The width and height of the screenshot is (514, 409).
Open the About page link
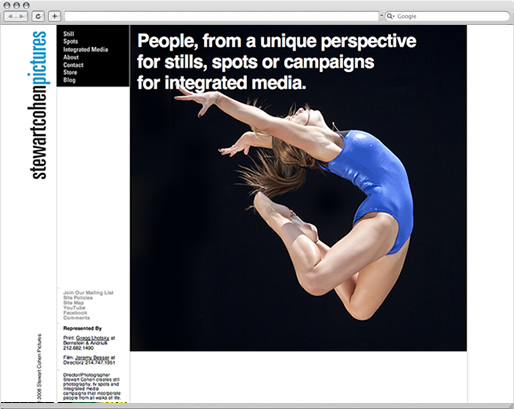[x=71, y=57]
